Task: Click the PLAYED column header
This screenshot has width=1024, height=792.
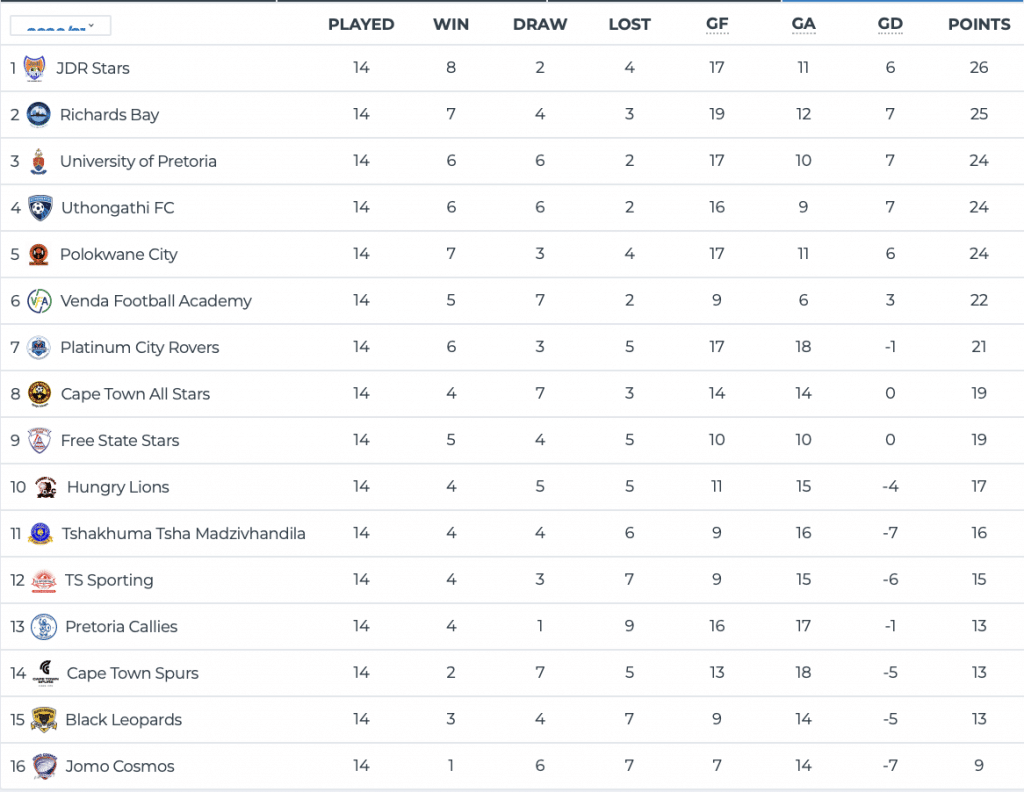Action: tap(361, 24)
